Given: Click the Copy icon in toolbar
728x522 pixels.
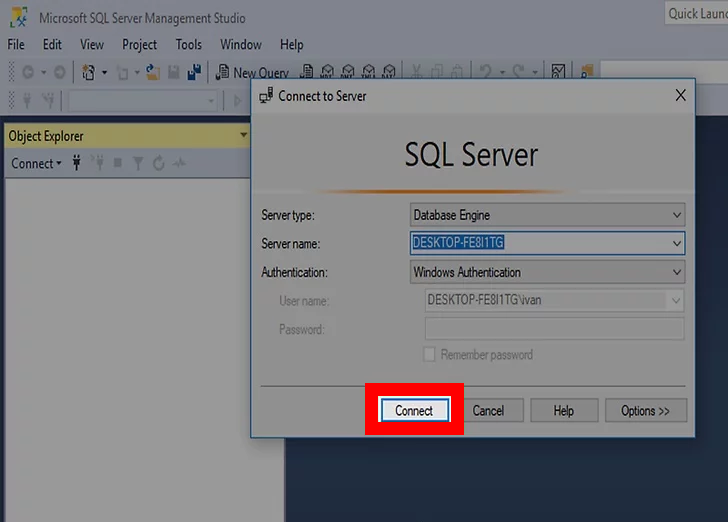Looking at the screenshot, I should (437, 72).
